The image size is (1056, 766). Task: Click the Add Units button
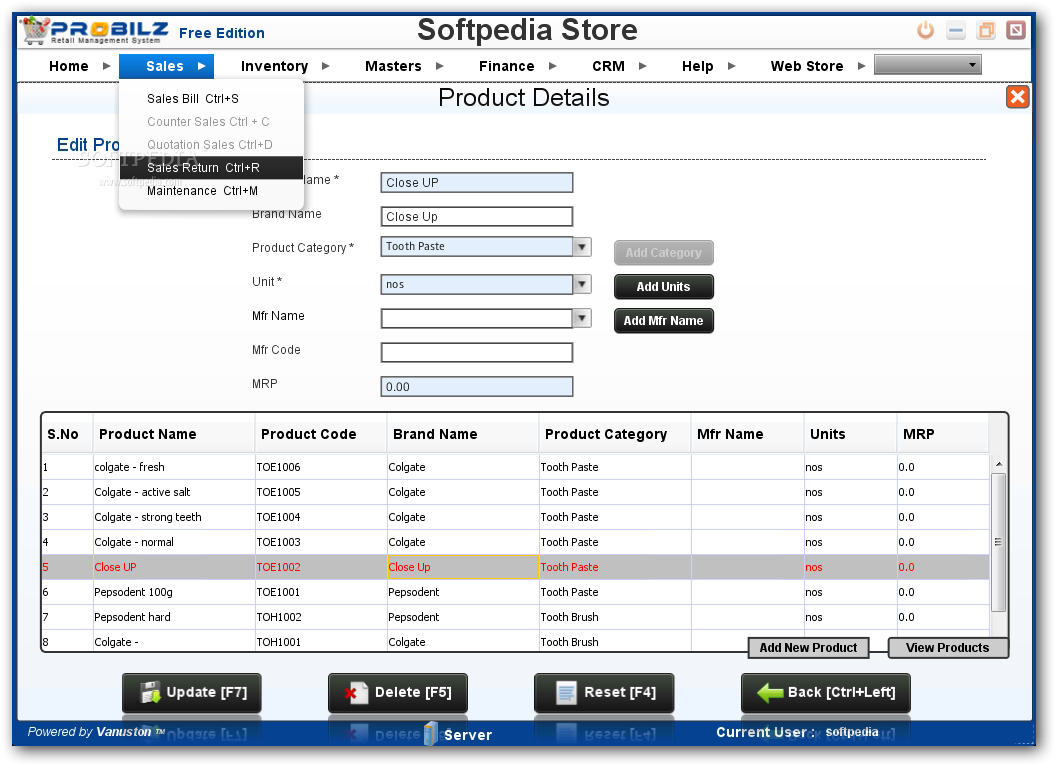[663, 286]
